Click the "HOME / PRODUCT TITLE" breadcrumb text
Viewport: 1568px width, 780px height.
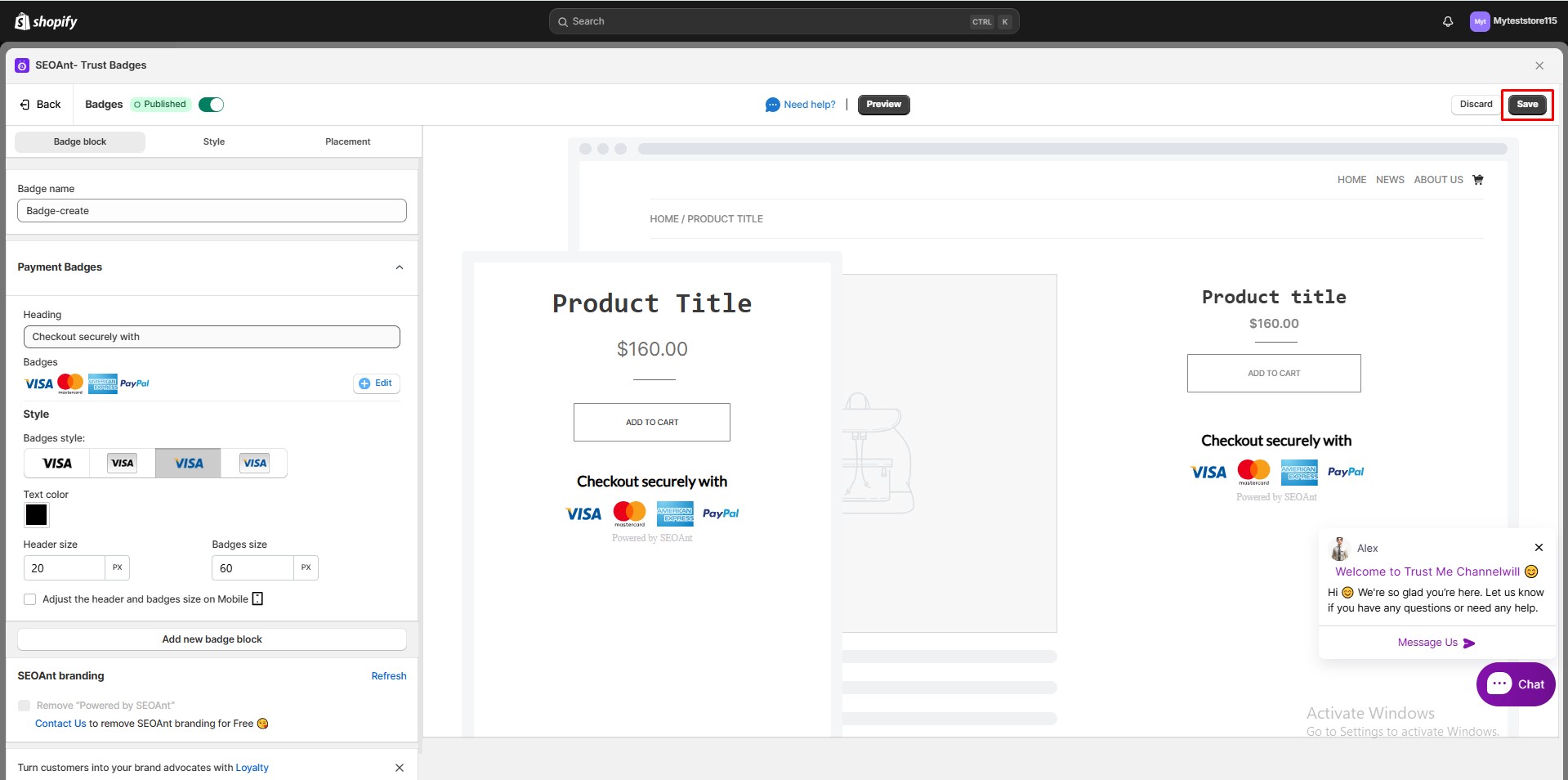coord(706,219)
